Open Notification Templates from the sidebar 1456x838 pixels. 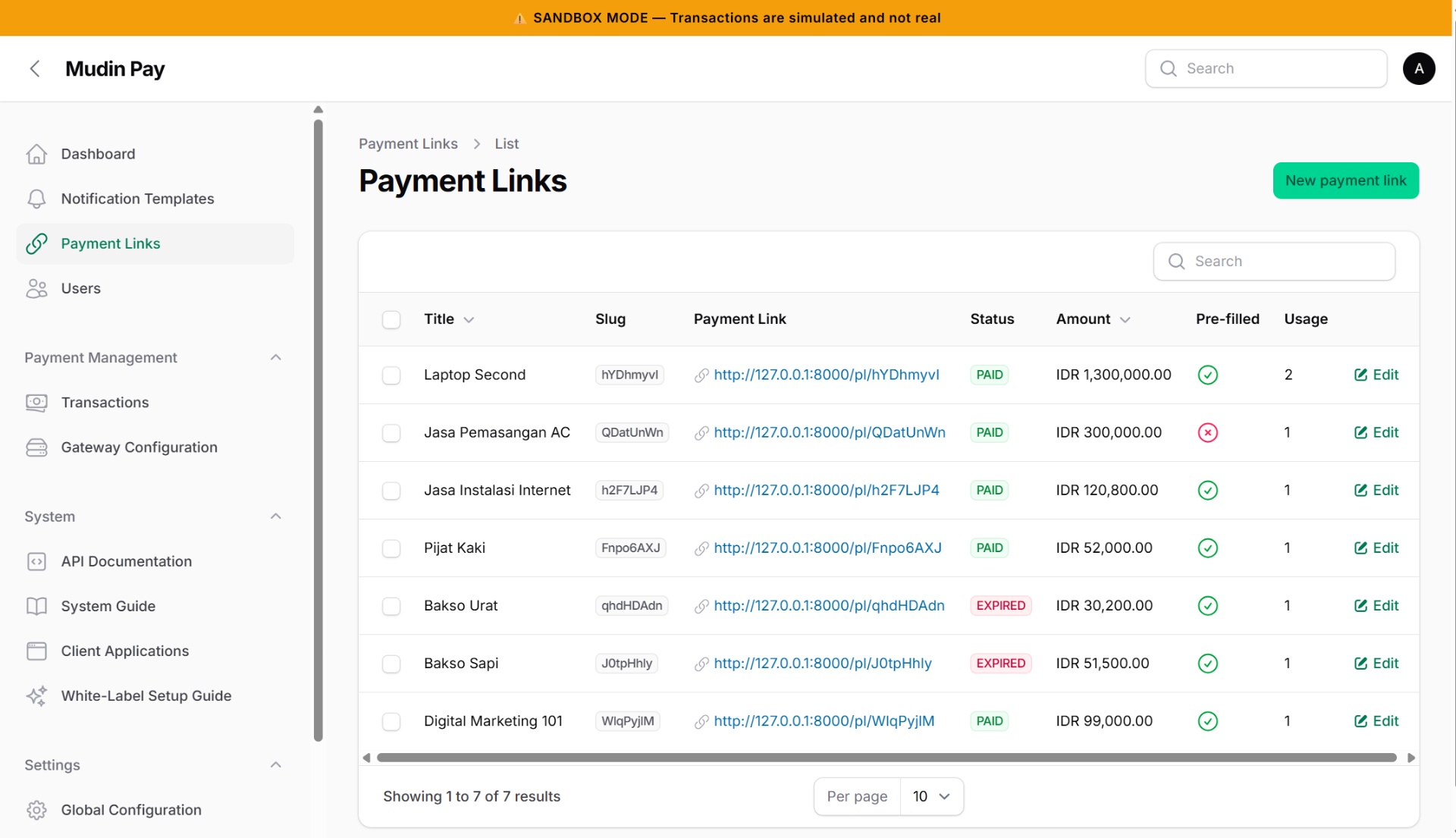pos(155,199)
